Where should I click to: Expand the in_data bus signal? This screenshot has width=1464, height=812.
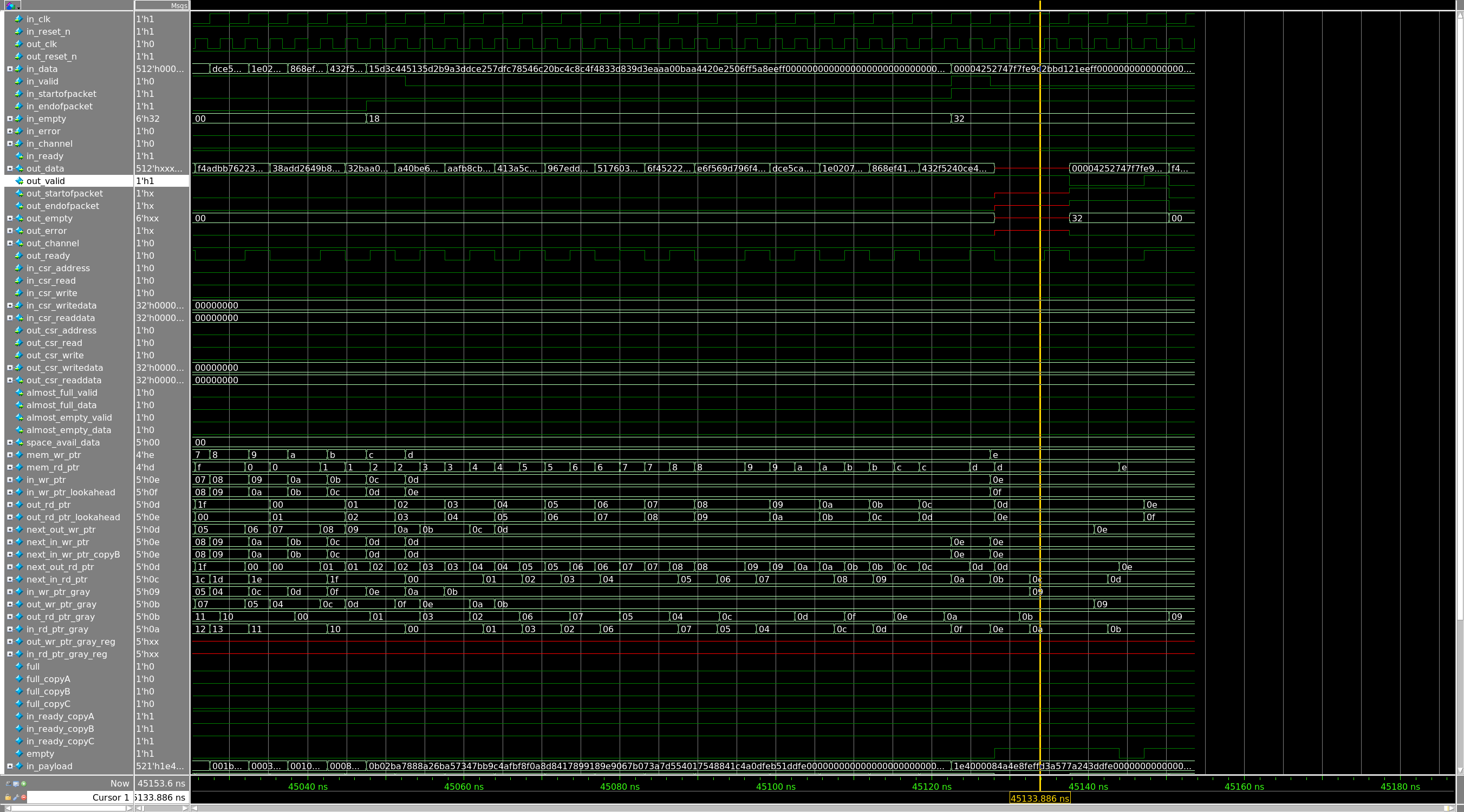tap(10, 69)
